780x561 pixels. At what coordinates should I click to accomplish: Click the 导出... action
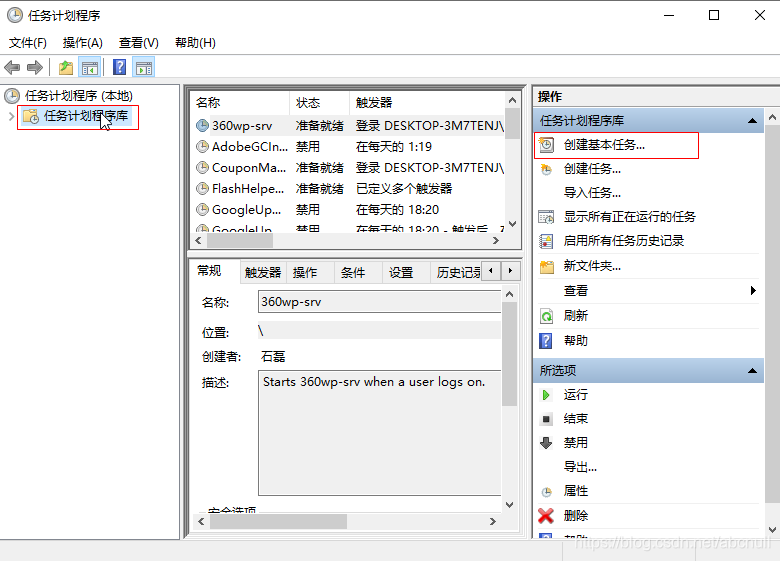pyautogui.click(x=580, y=467)
